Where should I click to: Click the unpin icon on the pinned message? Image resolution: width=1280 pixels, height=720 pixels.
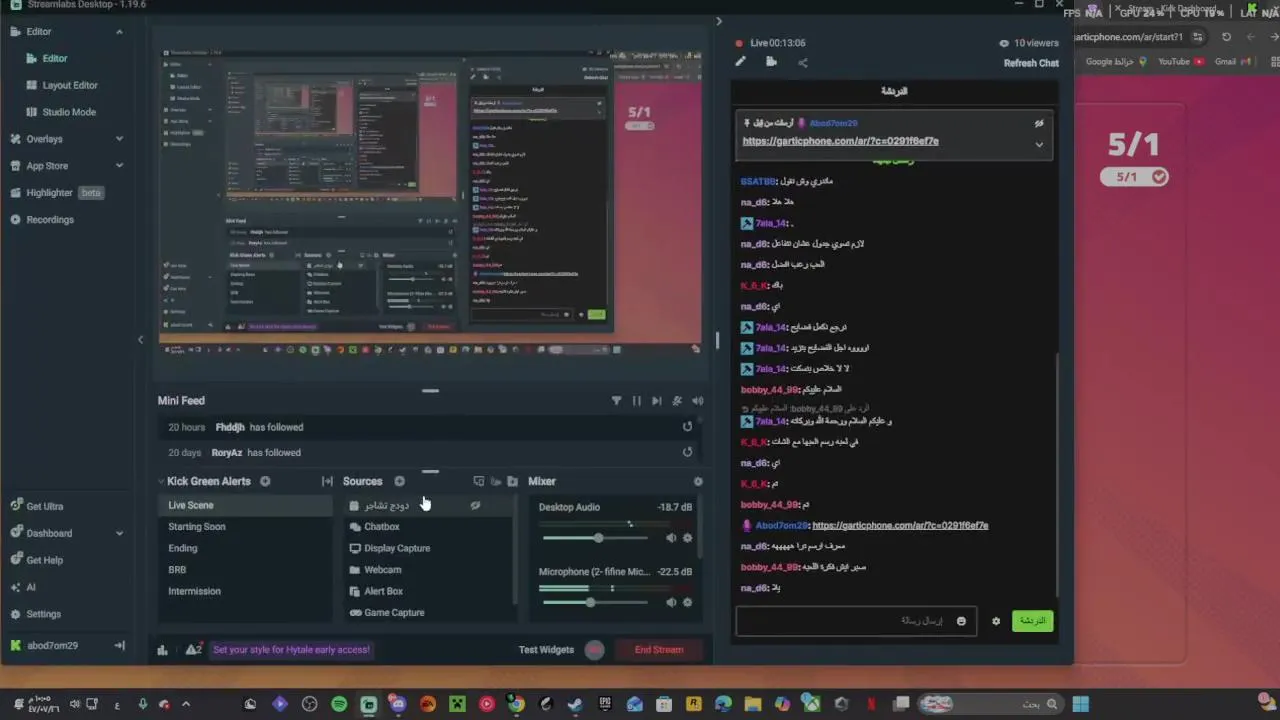point(1039,124)
